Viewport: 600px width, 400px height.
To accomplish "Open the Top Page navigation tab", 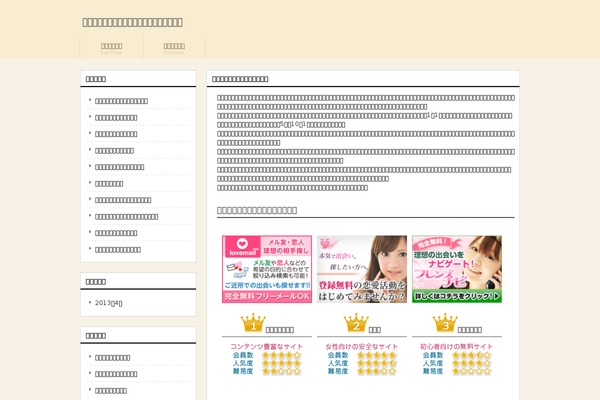I will (x=111, y=48).
